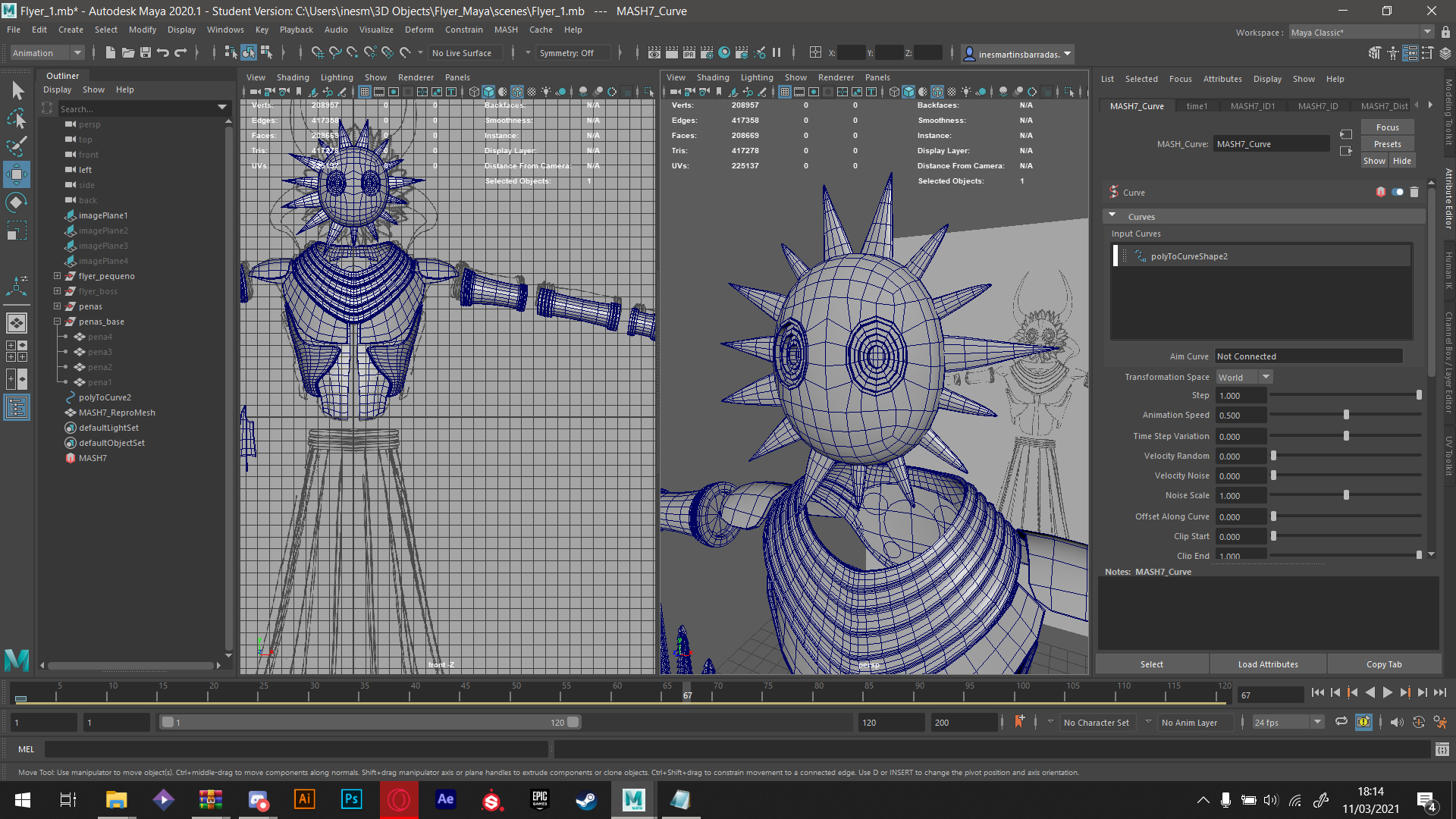
Task: Open animation preferences
Action: pos(1441,722)
